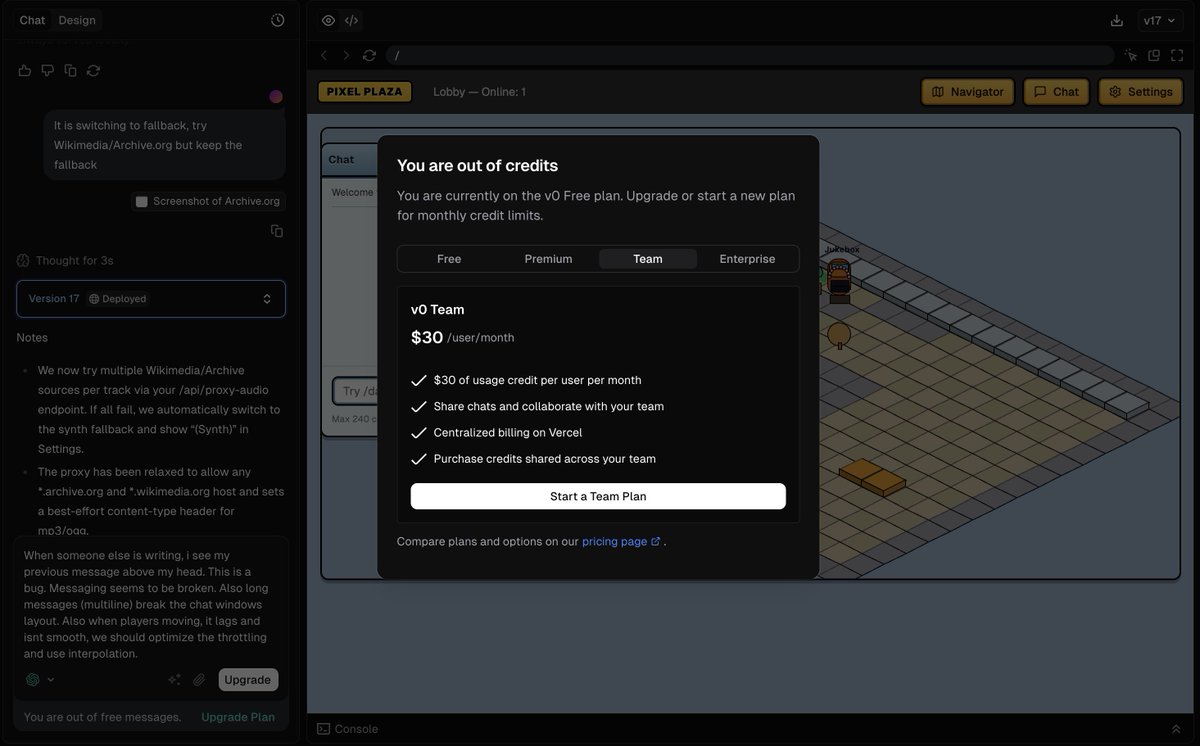1200x746 pixels.
Task: Enter fullscreen preview mode
Action: coord(1177,55)
